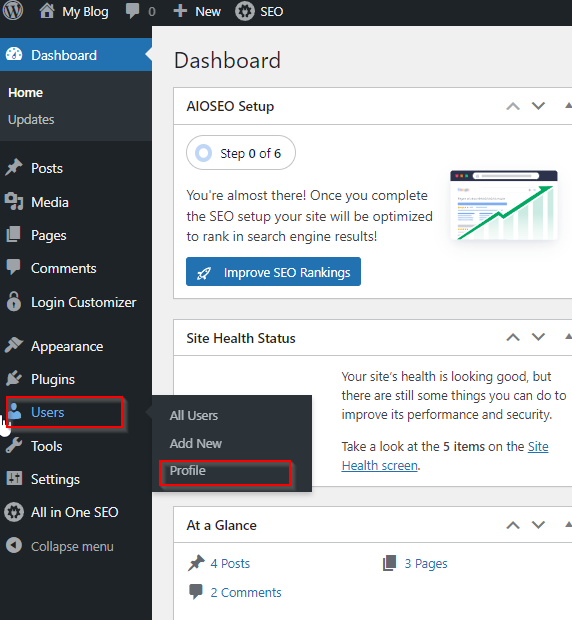Open Tools menu label
Image resolution: width=572 pixels, height=620 pixels.
pos(47,446)
